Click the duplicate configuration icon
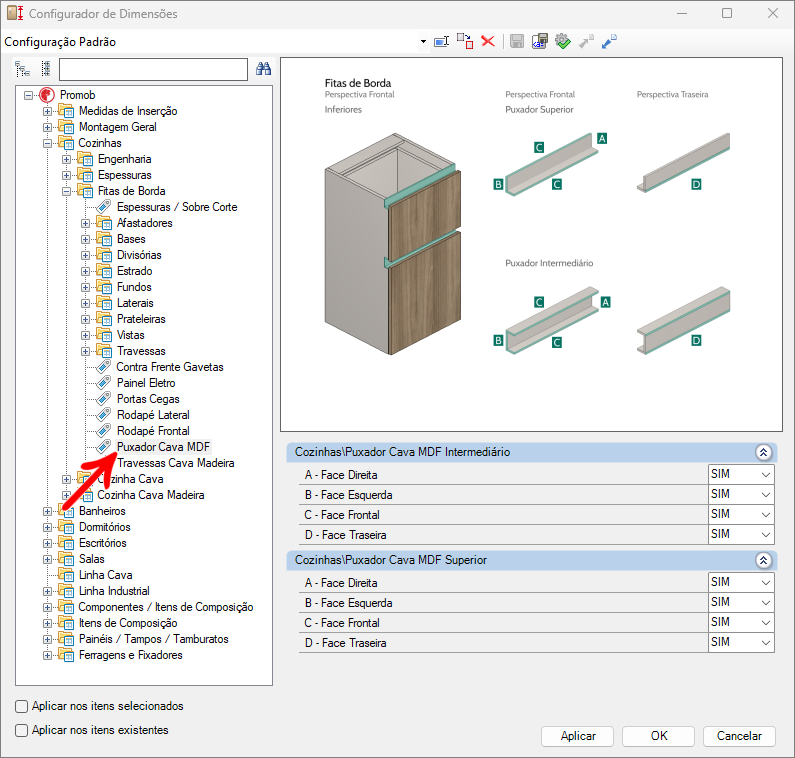 point(464,41)
